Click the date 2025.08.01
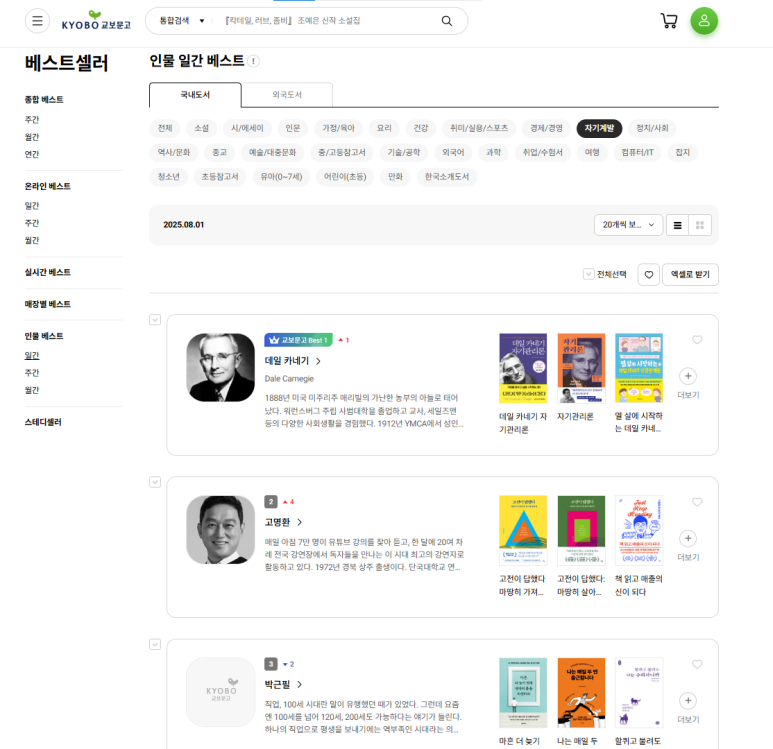The width and height of the screenshot is (773, 749). click(183, 225)
